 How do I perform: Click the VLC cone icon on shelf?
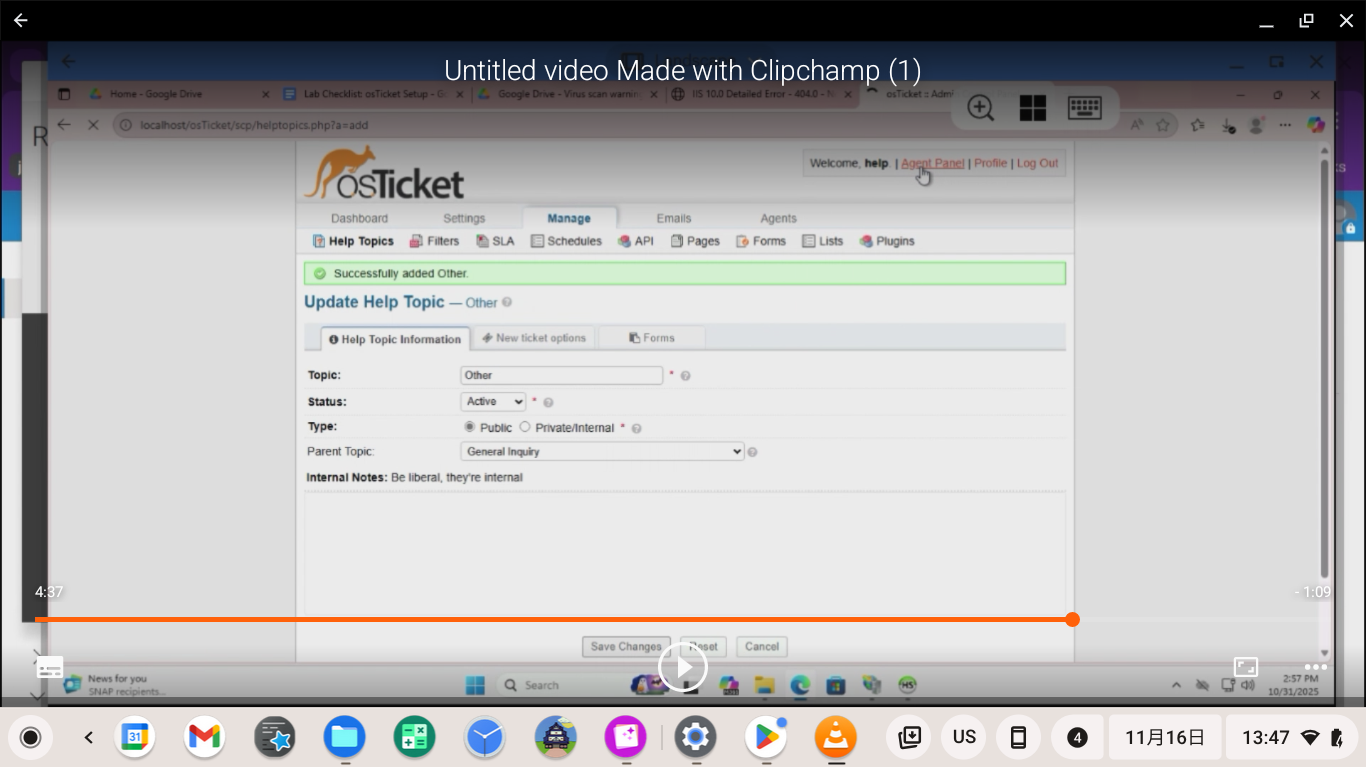point(836,738)
